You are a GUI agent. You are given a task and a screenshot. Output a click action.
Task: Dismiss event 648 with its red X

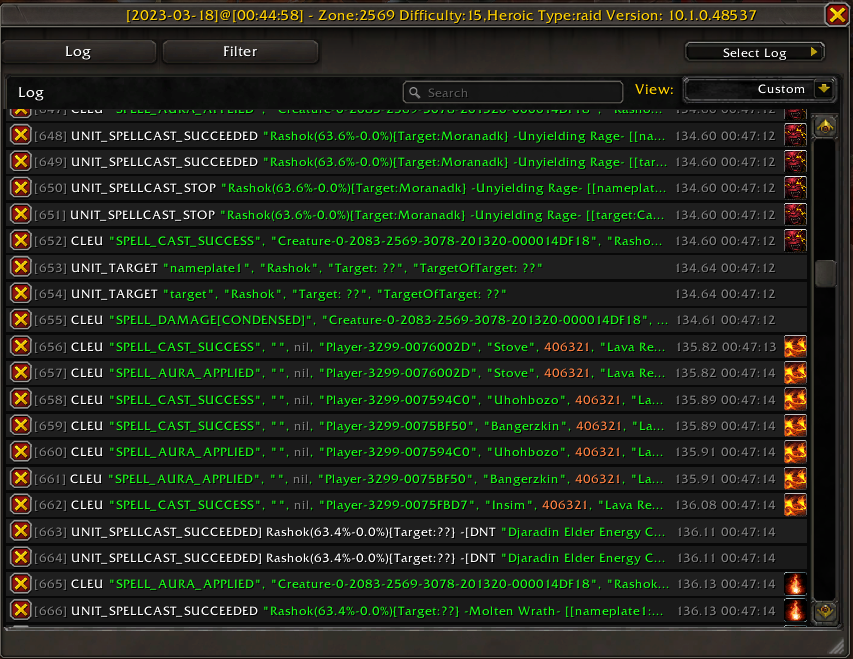coord(20,133)
